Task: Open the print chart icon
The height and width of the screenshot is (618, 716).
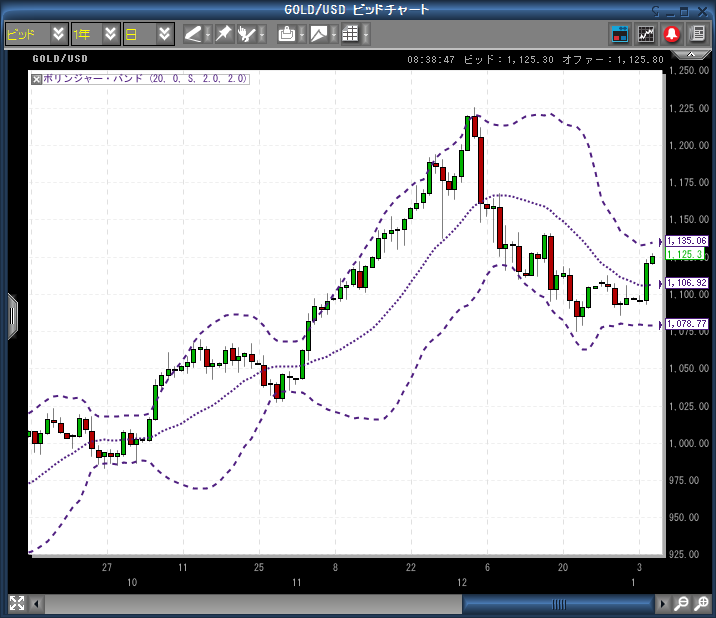Action: pos(286,34)
